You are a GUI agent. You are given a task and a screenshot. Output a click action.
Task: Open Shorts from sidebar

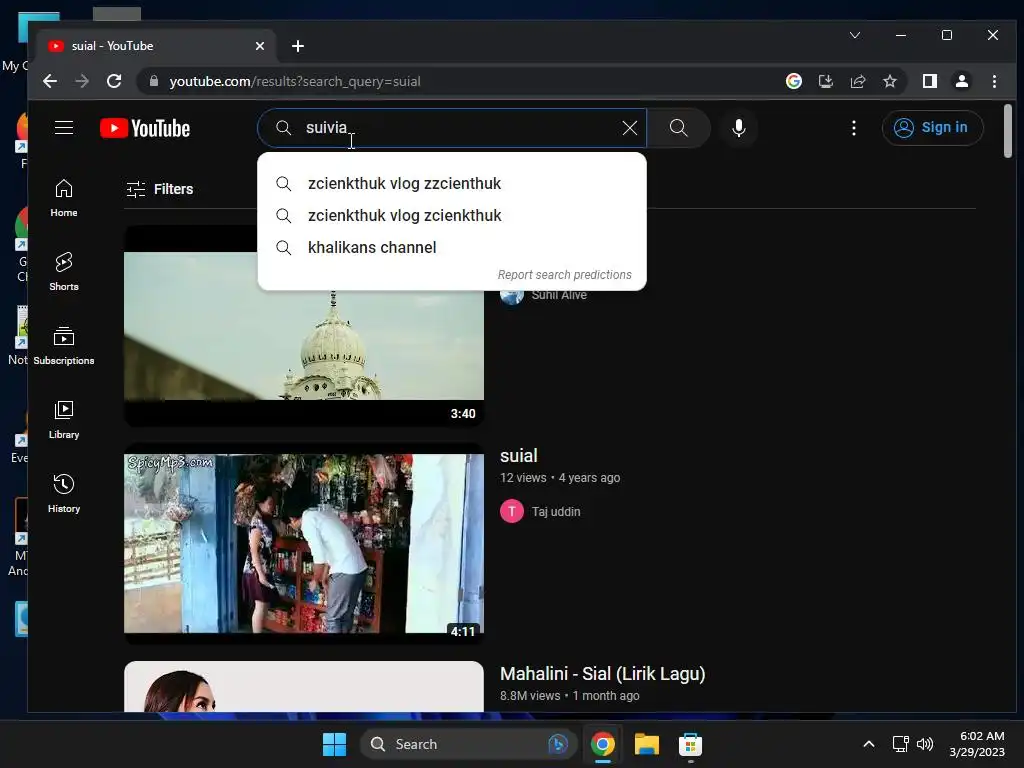click(64, 272)
